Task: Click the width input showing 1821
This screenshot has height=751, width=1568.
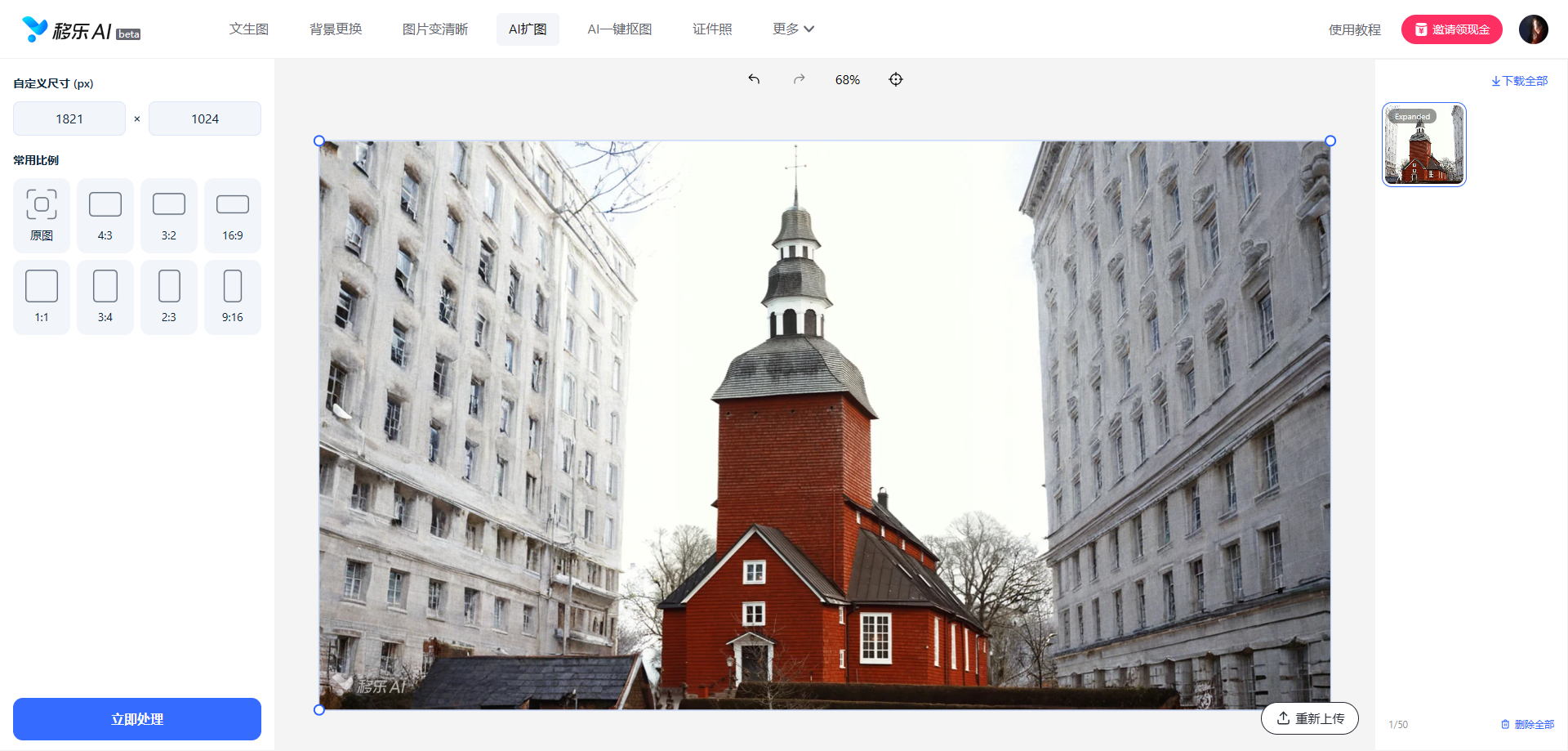Action: [x=69, y=118]
